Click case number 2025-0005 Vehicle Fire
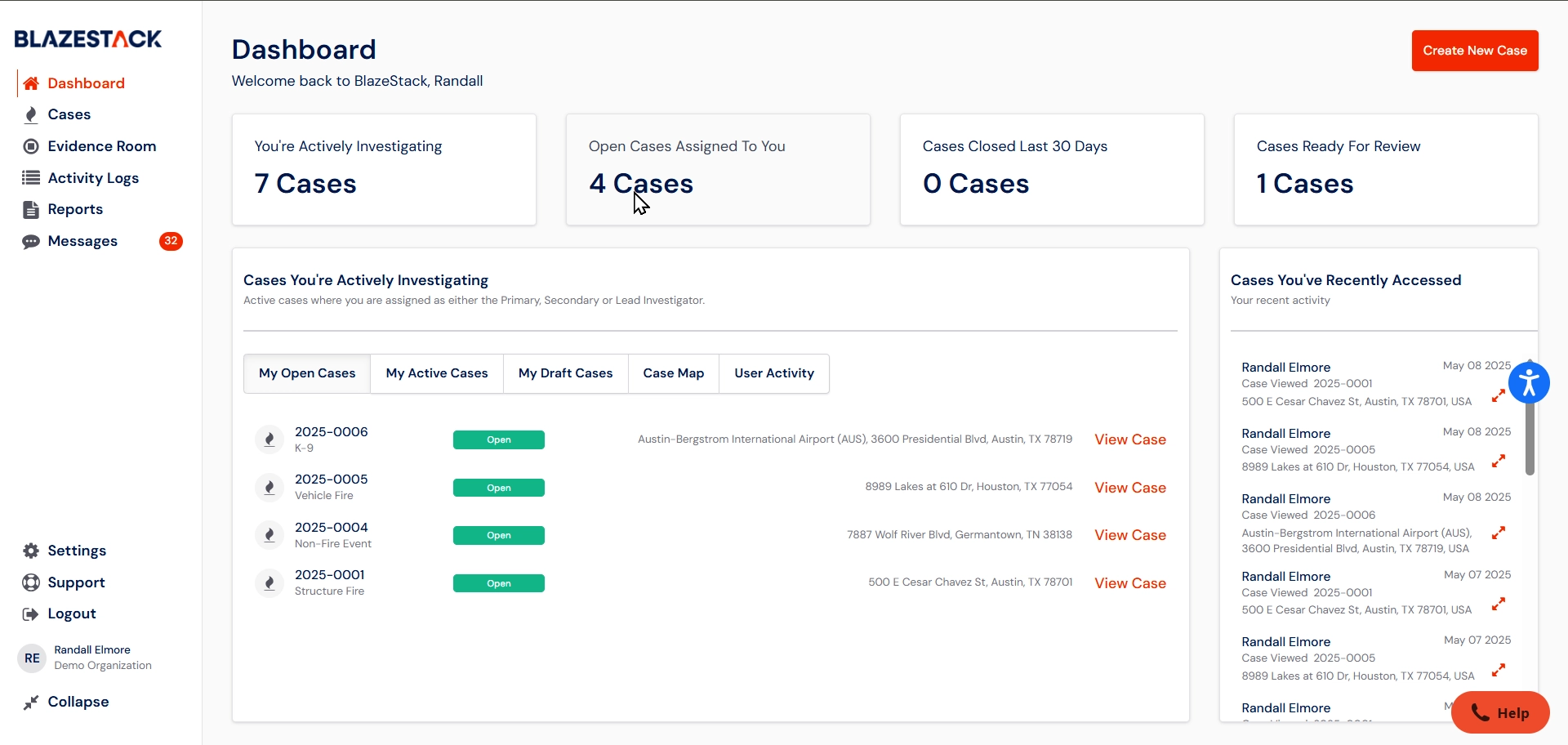 (332, 486)
